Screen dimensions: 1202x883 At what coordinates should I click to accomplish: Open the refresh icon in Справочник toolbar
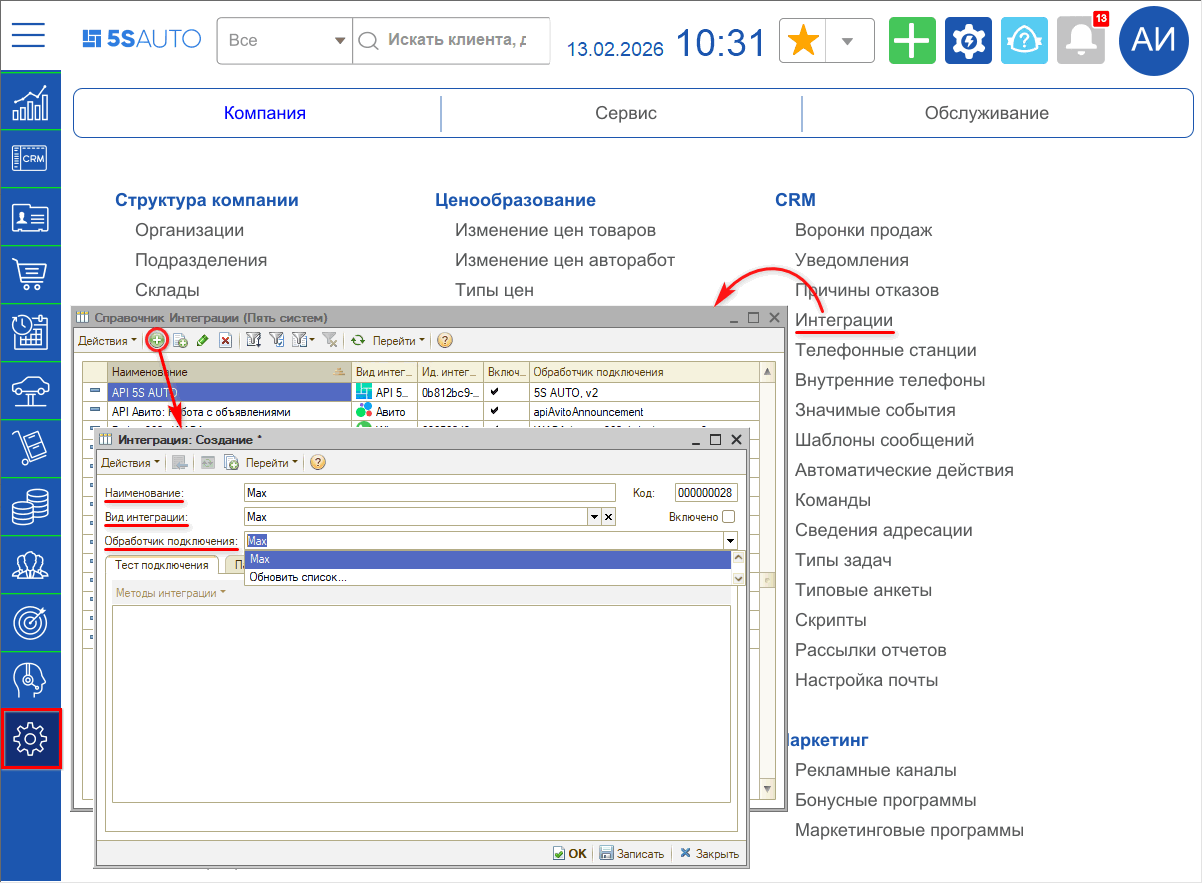pyautogui.click(x=358, y=340)
